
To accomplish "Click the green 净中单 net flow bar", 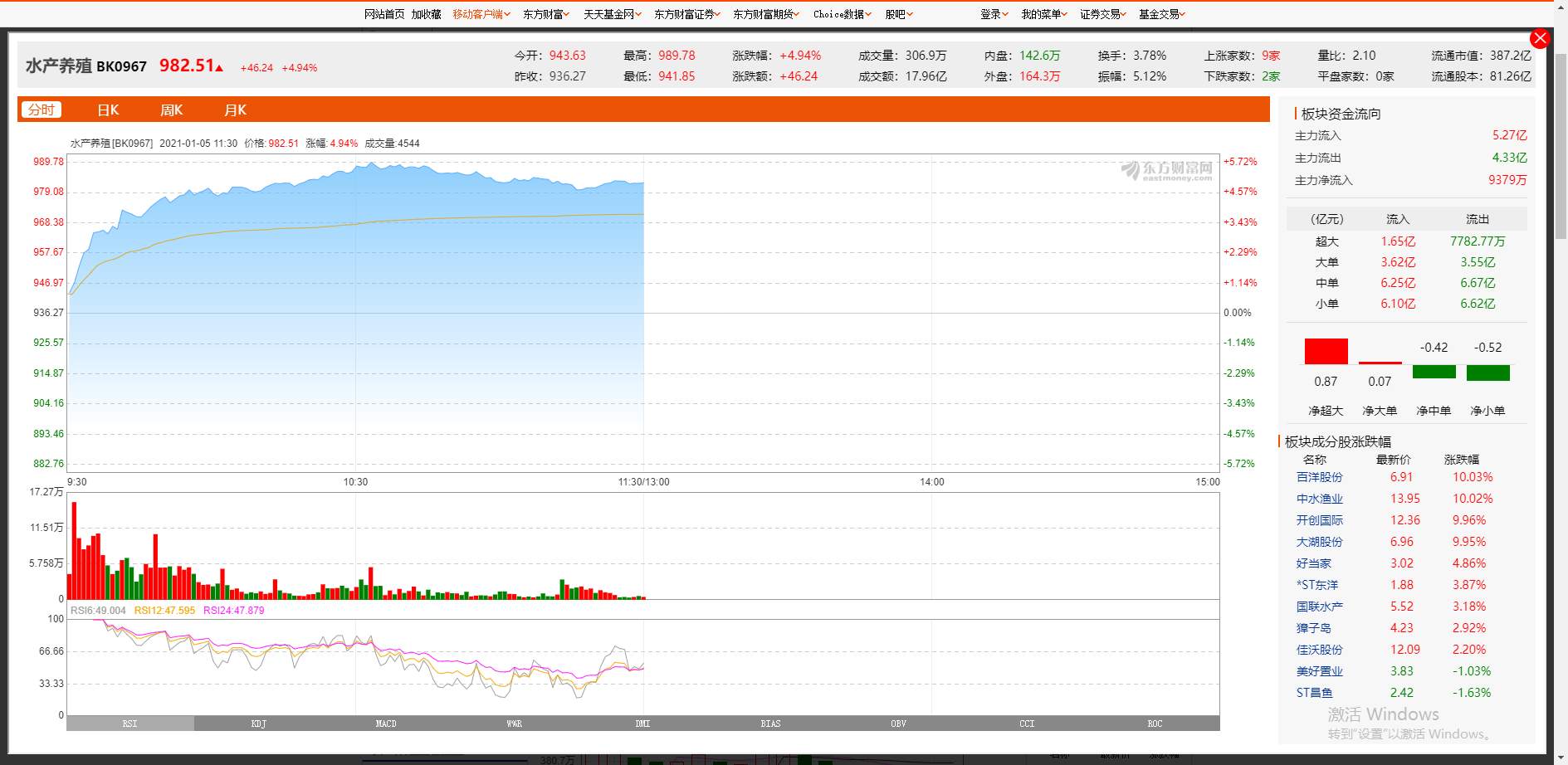I will click(x=1434, y=372).
